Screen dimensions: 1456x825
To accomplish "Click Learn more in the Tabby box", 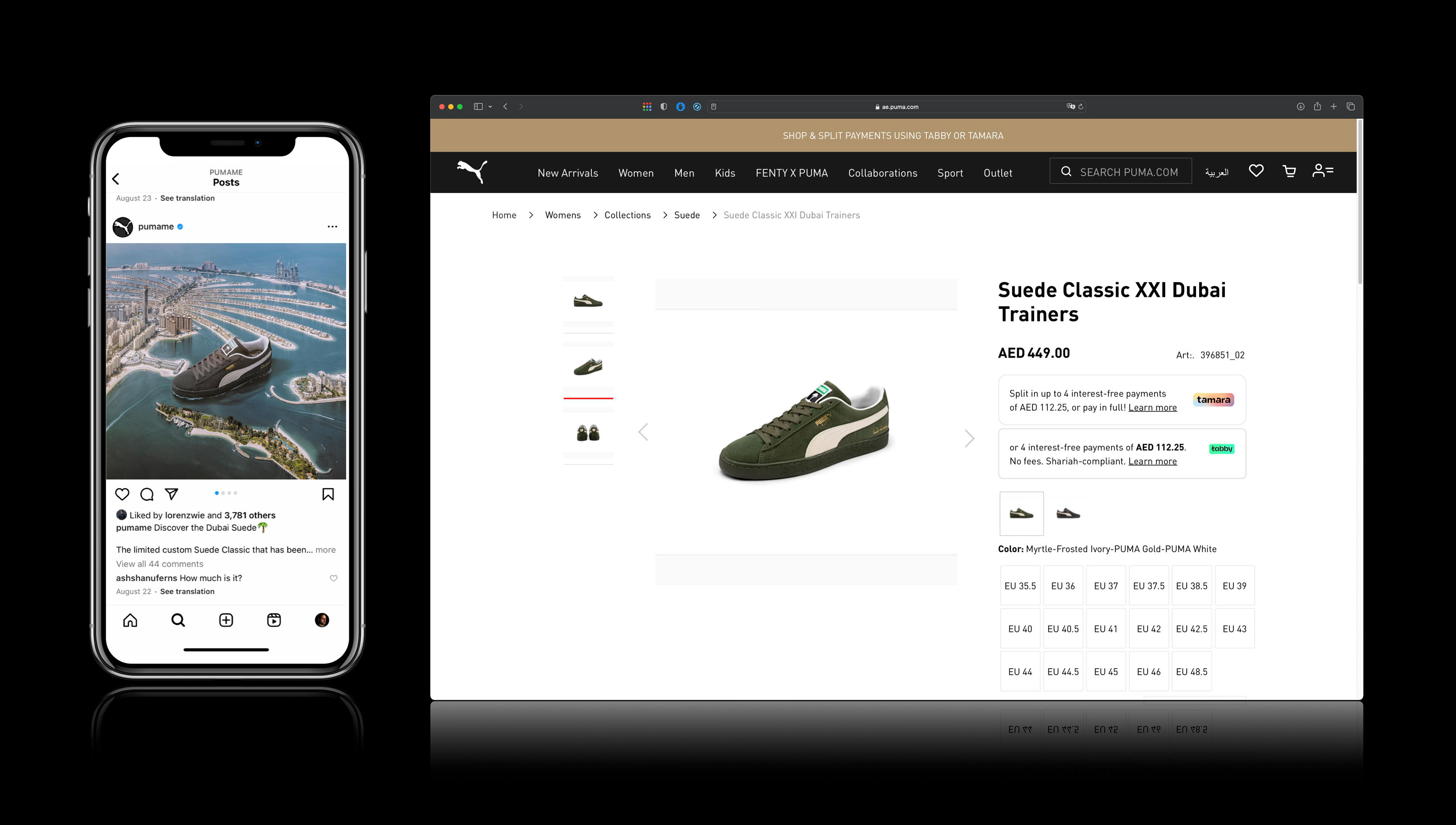I will 1152,461.
